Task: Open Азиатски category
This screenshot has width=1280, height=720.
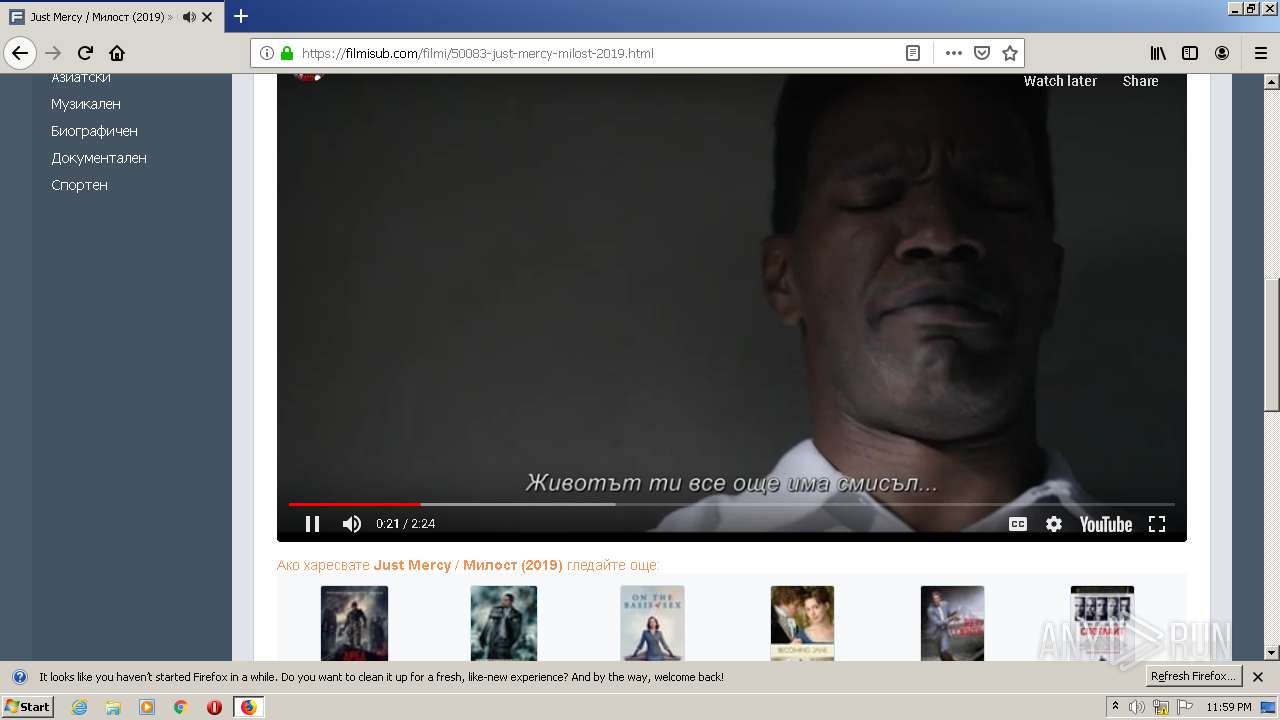Action: click(x=81, y=77)
